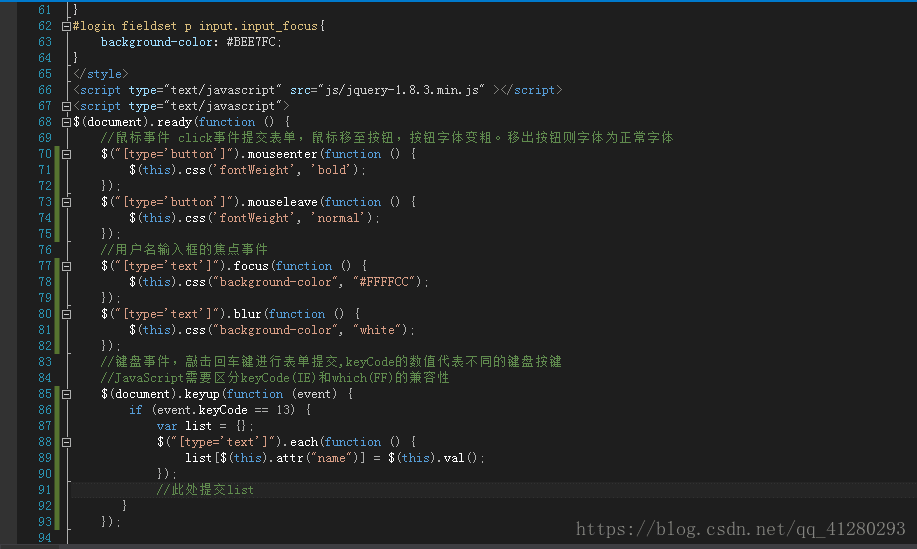Collapse the blur handler on line 80
The image size is (917, 549).
pos(66,315)
